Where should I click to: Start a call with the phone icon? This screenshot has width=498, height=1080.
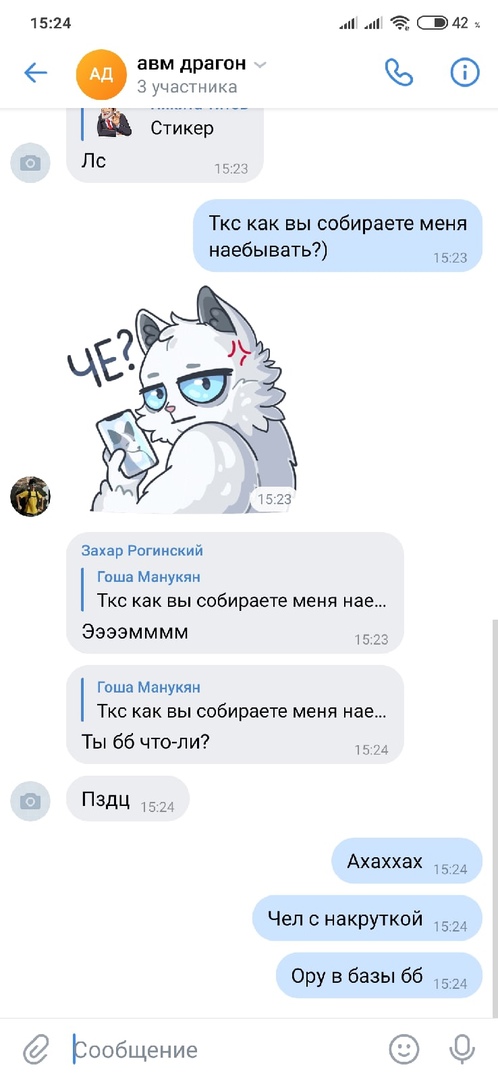tap(399, 72)
